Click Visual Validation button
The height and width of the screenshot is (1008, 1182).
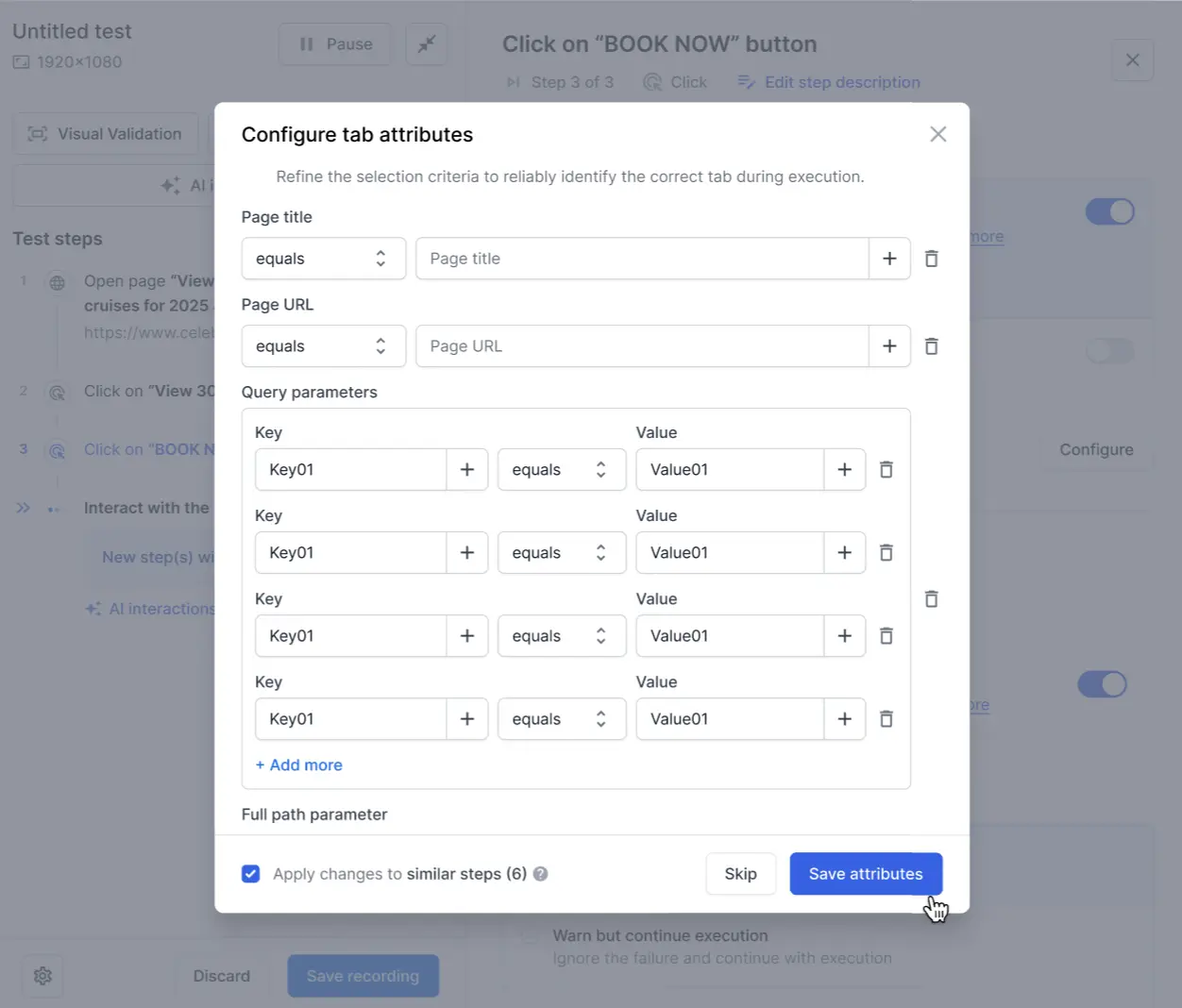pyautogui.click(x=106, y=134)
